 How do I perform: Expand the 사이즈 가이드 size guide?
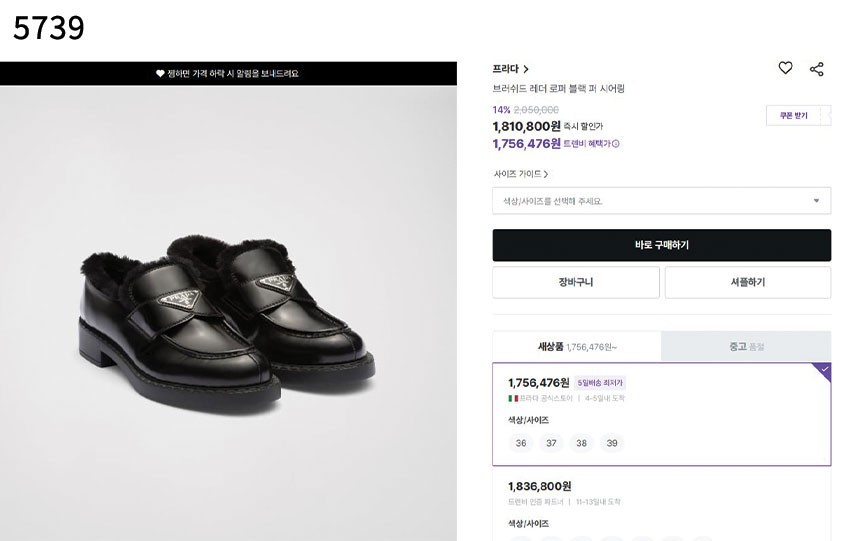(x=520, y=174)
